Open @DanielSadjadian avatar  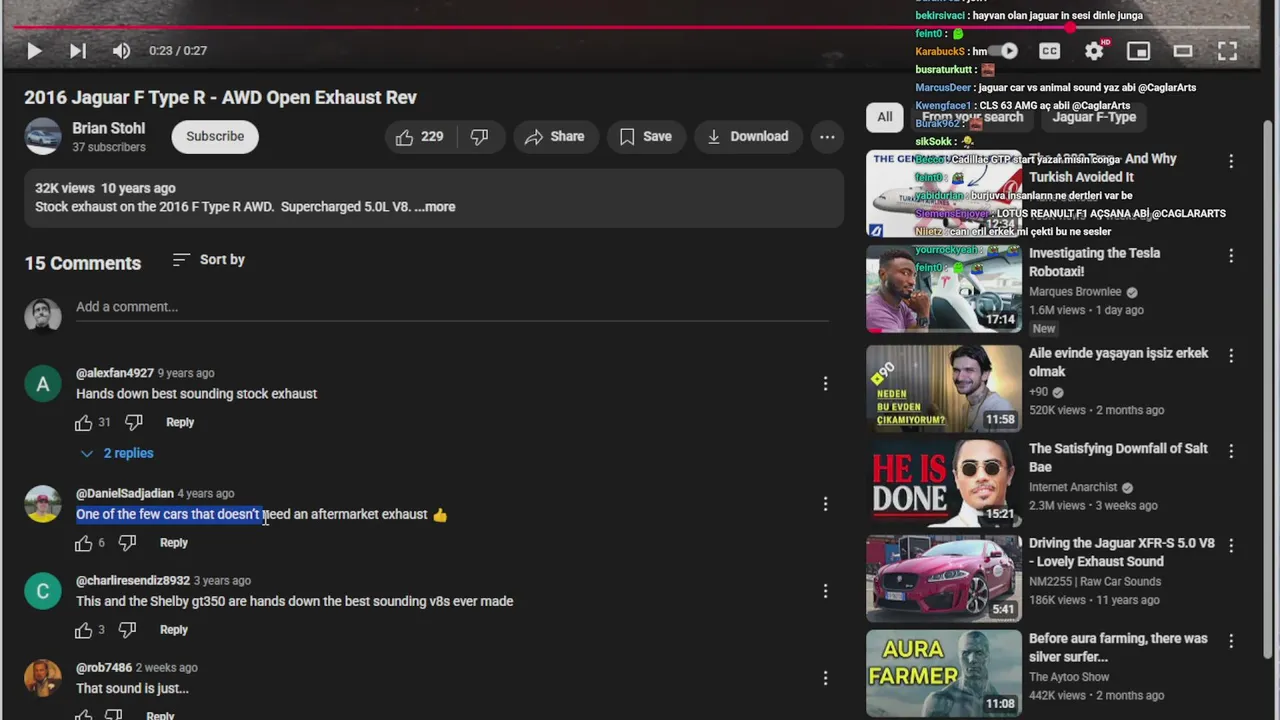coord(43,504)
